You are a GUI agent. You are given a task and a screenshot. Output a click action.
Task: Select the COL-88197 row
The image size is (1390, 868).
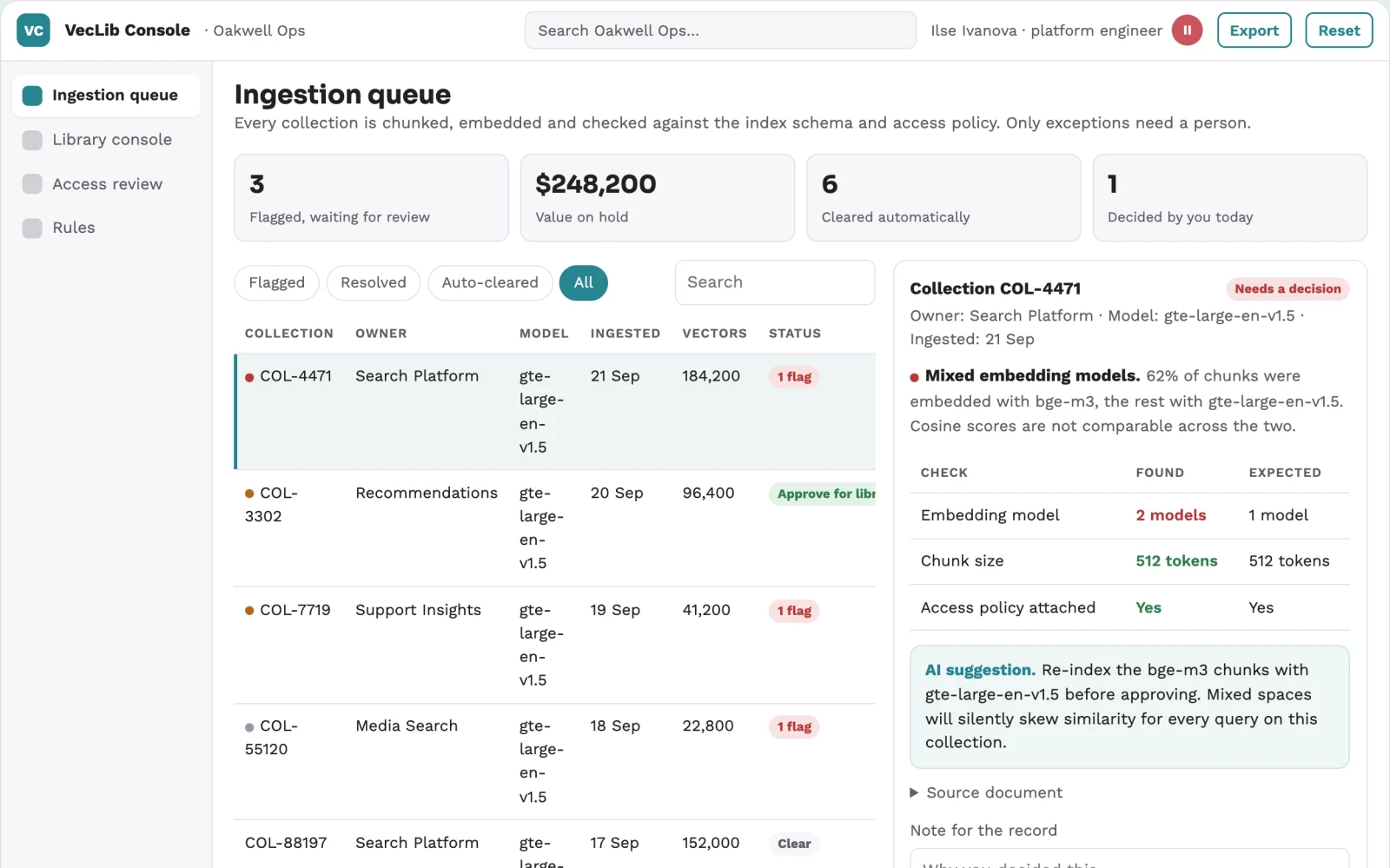coord(555,845)
